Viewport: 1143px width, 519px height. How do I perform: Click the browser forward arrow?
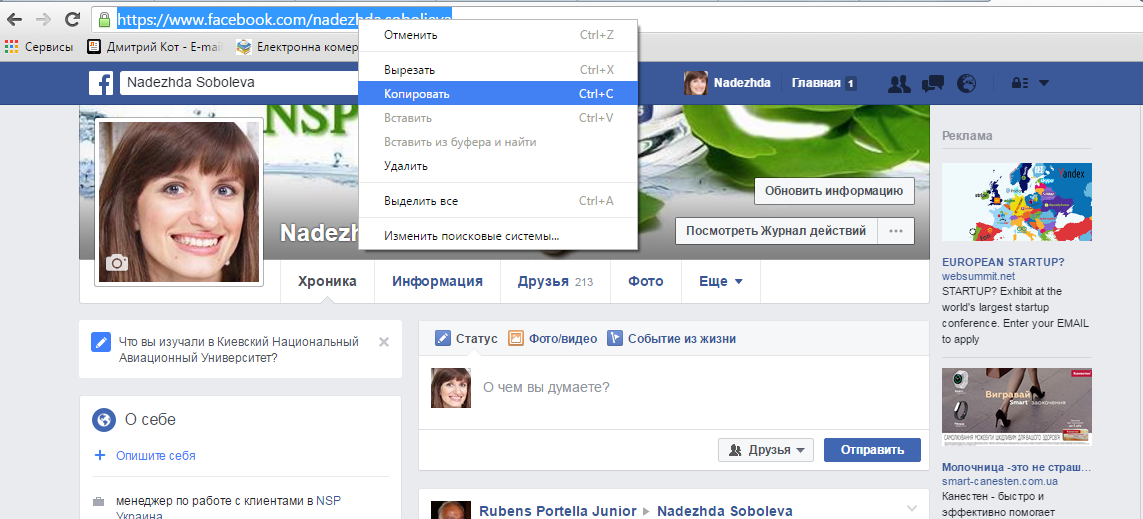coord(43,19)
